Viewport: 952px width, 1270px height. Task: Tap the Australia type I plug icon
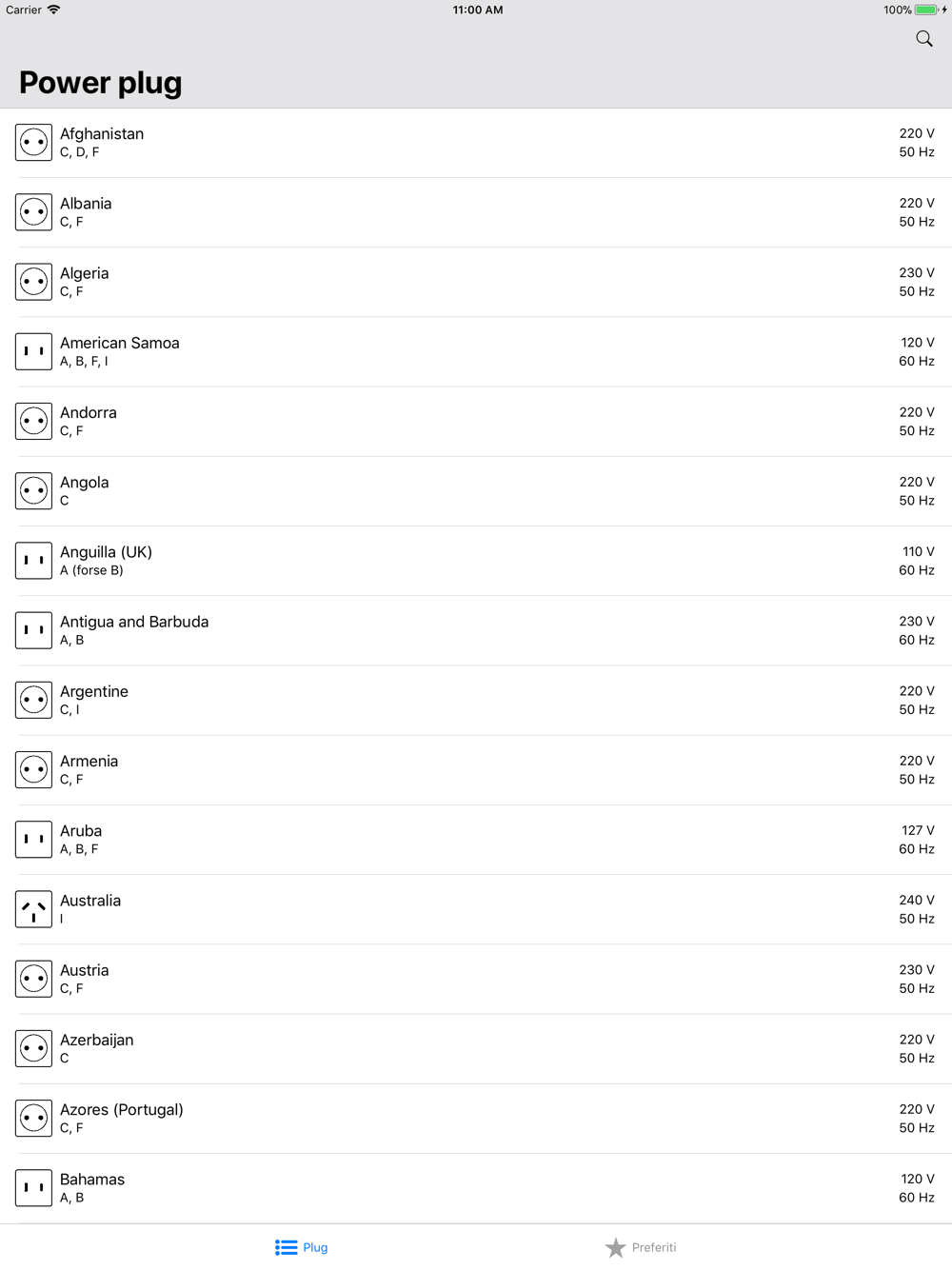[33, 909]
